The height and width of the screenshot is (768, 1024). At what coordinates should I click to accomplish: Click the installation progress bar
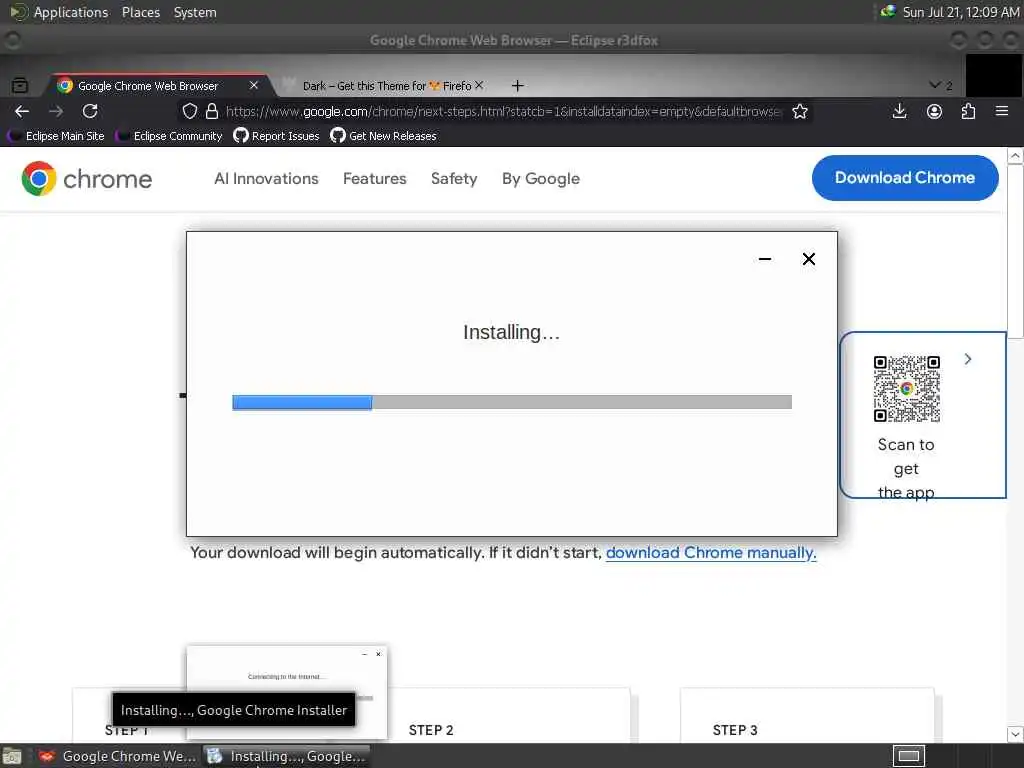(x=512, y=402)
